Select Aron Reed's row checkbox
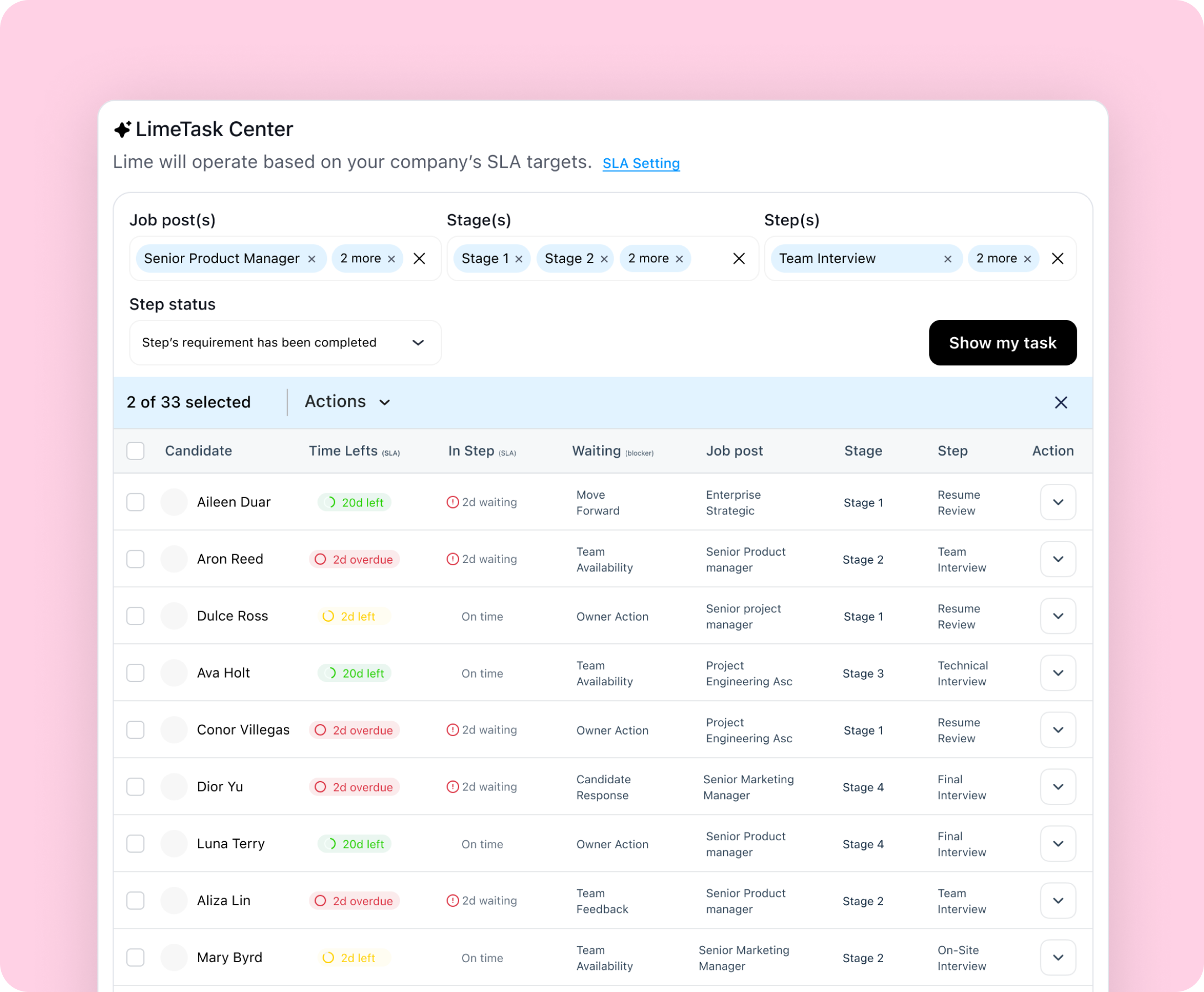The width and height of the screenshot is (1204, 992). point(136,559)
